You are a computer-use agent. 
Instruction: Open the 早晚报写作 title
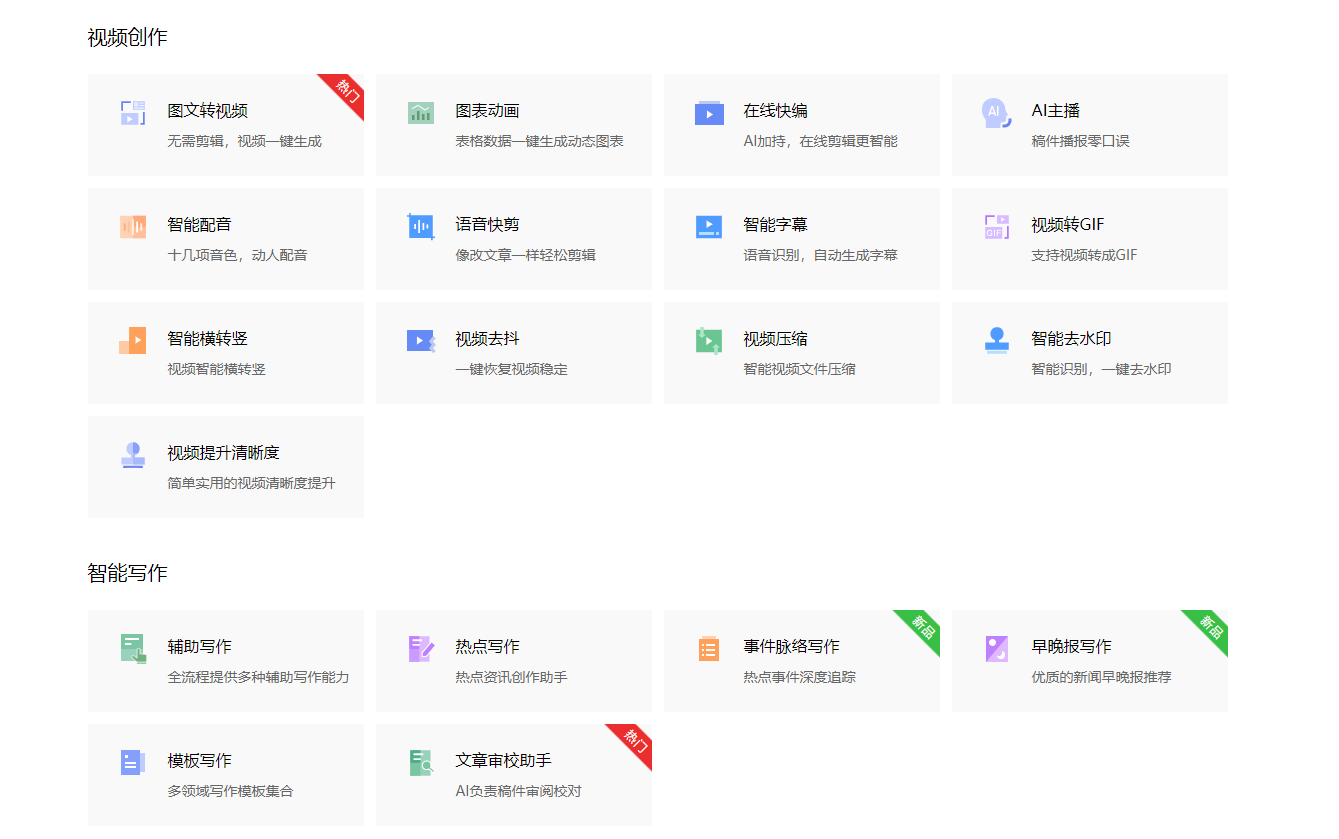1072,647
